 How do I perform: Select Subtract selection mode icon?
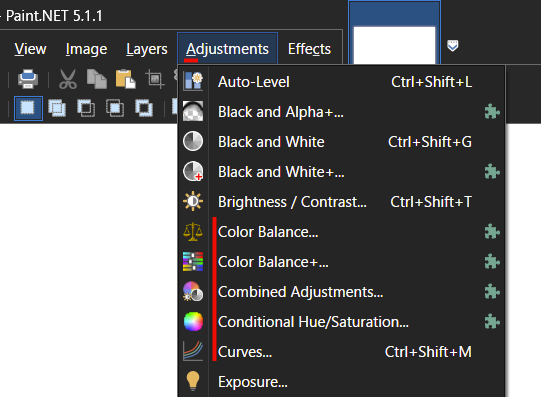(x=86, y=108)
